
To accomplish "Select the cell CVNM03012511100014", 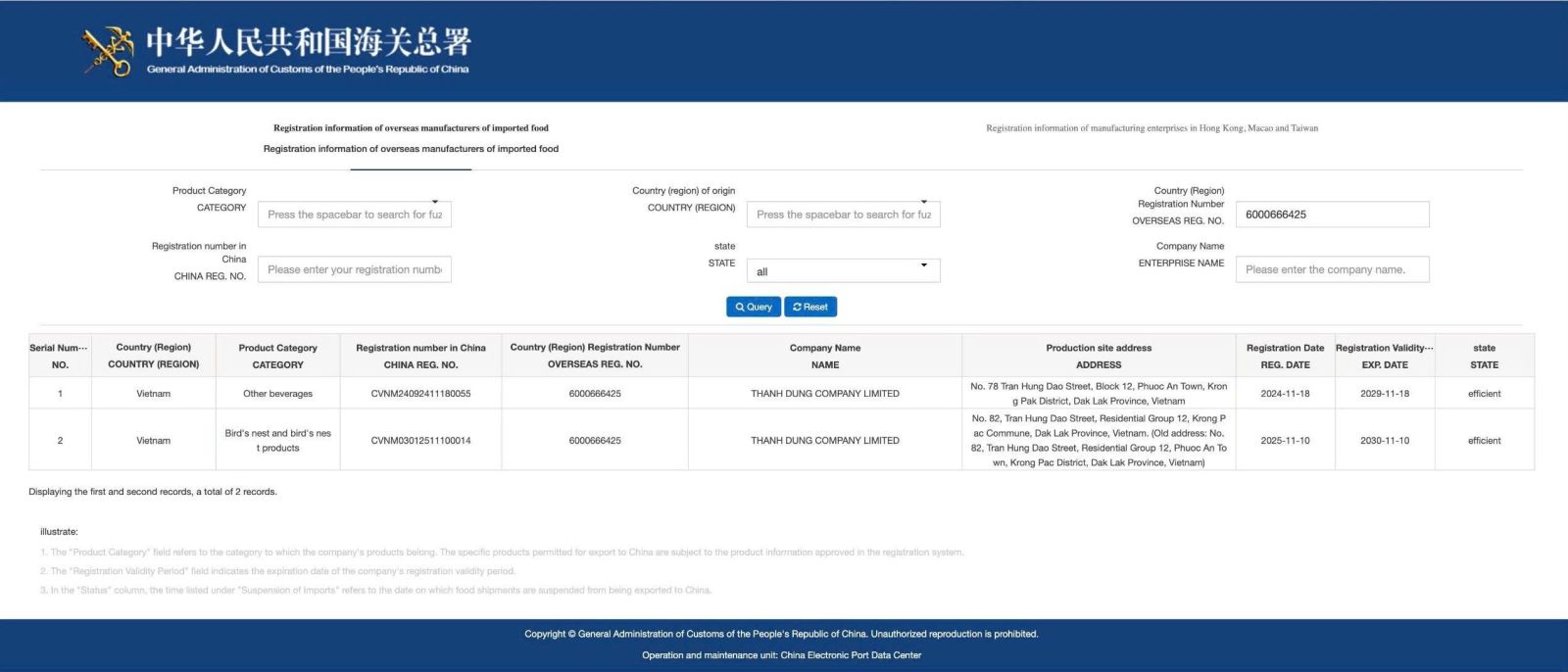I will pyautogui.click(x=421, y=441).
